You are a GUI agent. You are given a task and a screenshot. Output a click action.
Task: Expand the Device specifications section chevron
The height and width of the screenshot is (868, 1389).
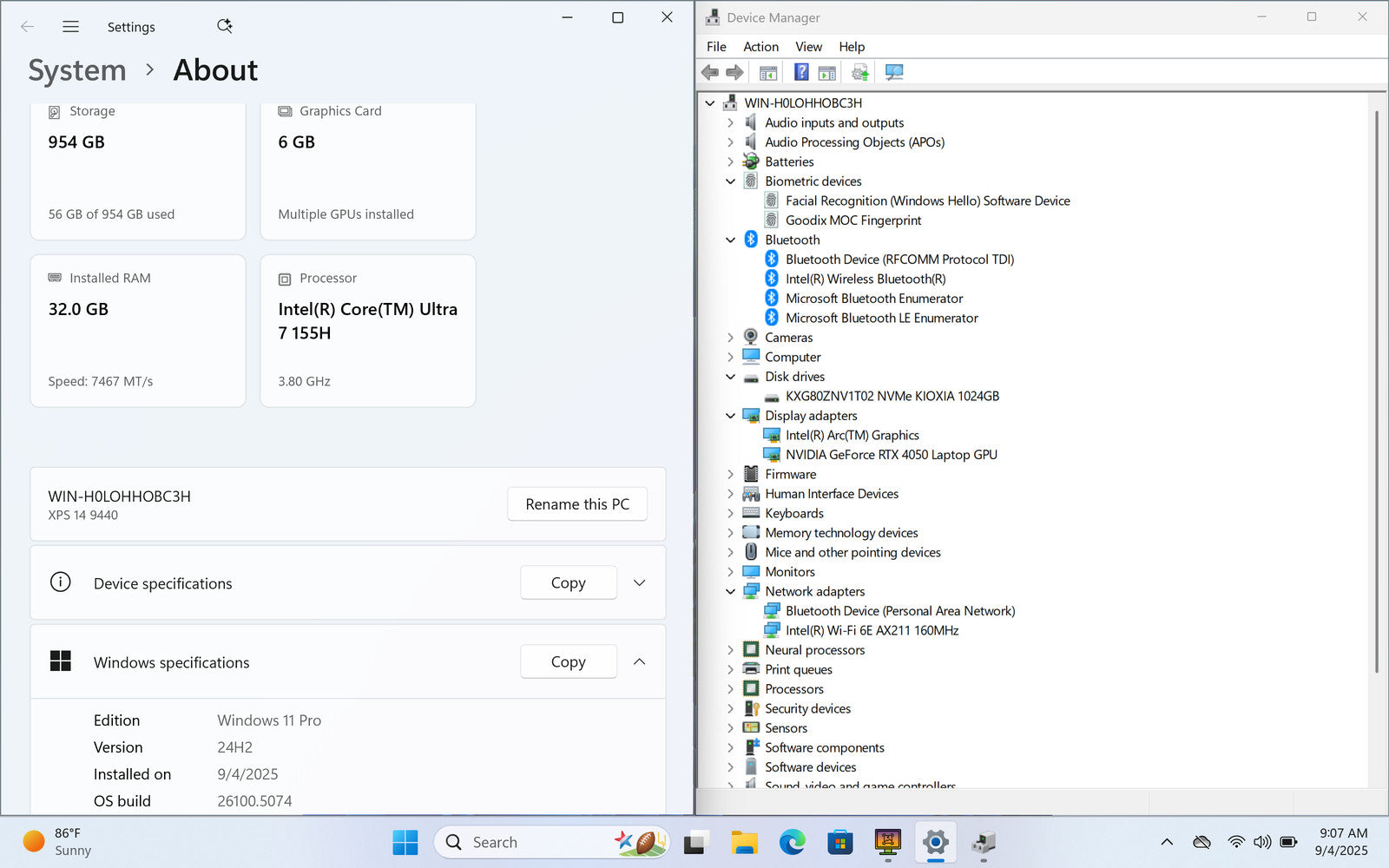640,583
